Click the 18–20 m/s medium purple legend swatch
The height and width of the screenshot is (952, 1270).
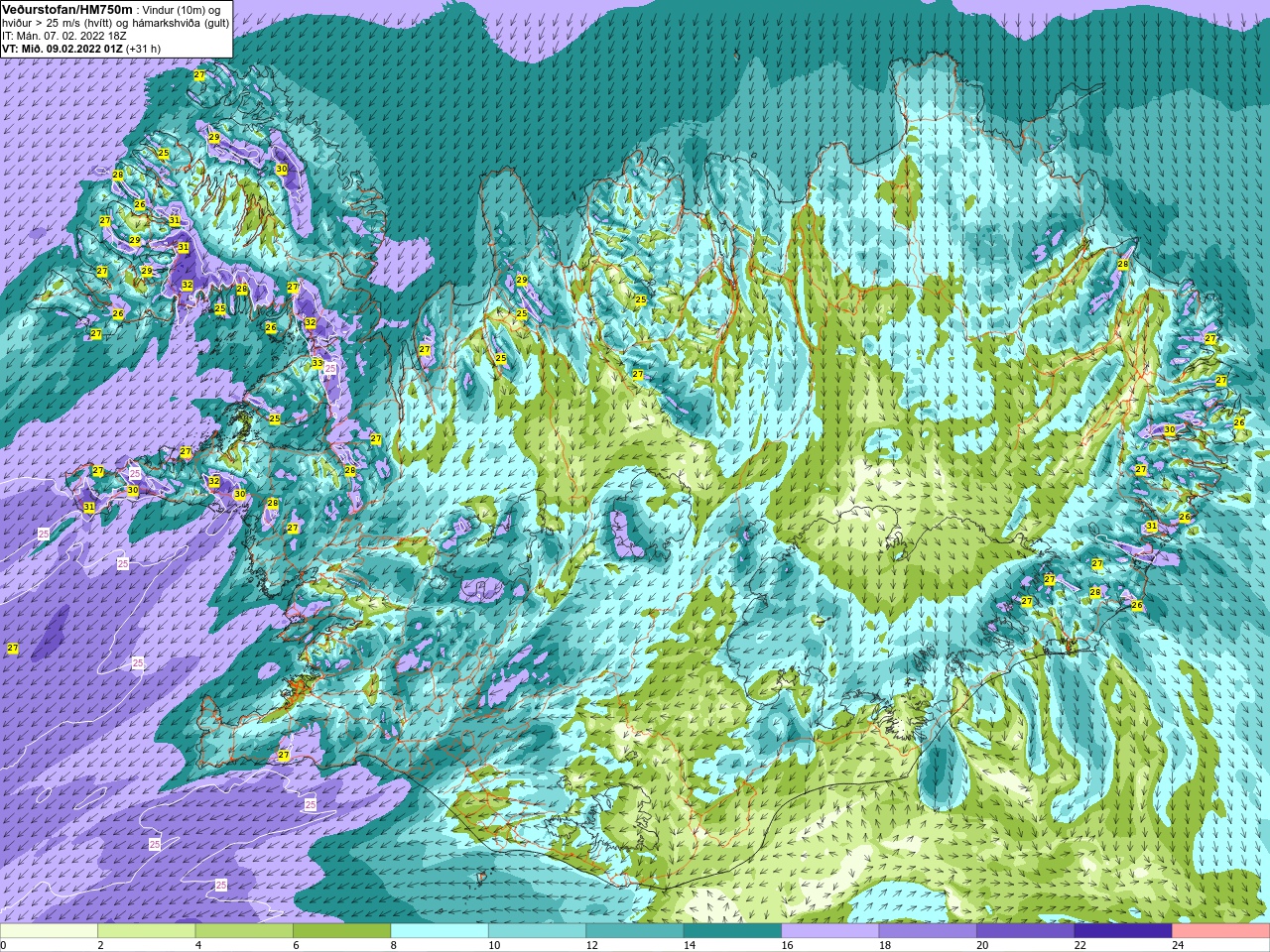point(928,931)
